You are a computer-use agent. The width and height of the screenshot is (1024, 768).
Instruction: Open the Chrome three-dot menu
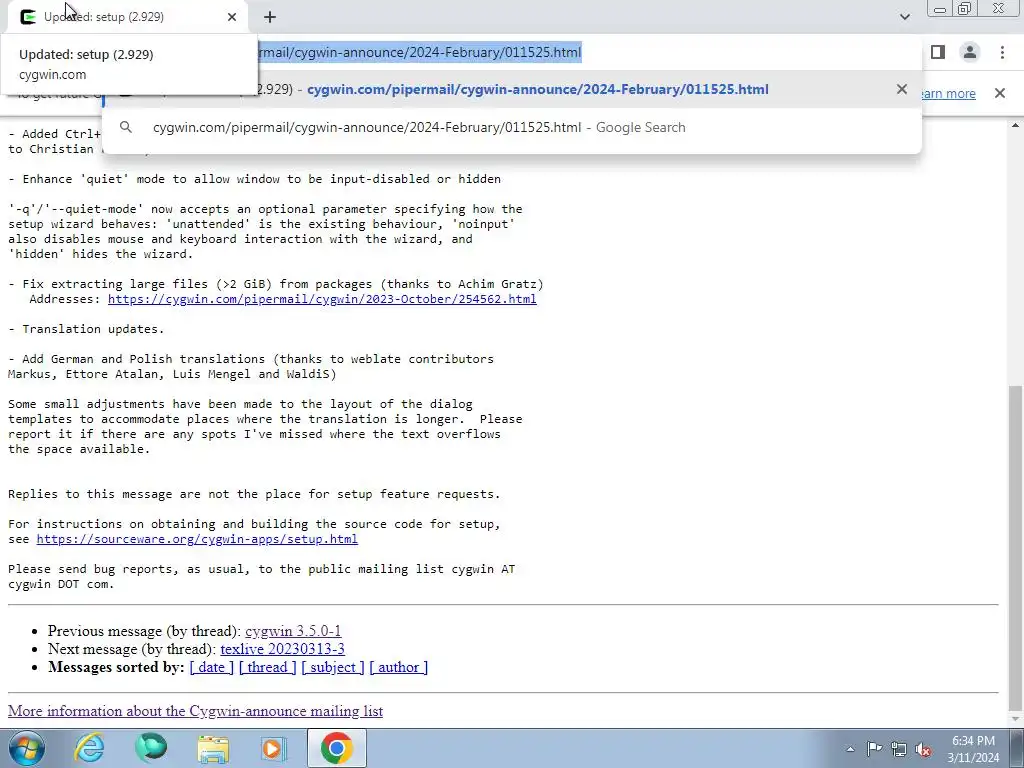1002,52
